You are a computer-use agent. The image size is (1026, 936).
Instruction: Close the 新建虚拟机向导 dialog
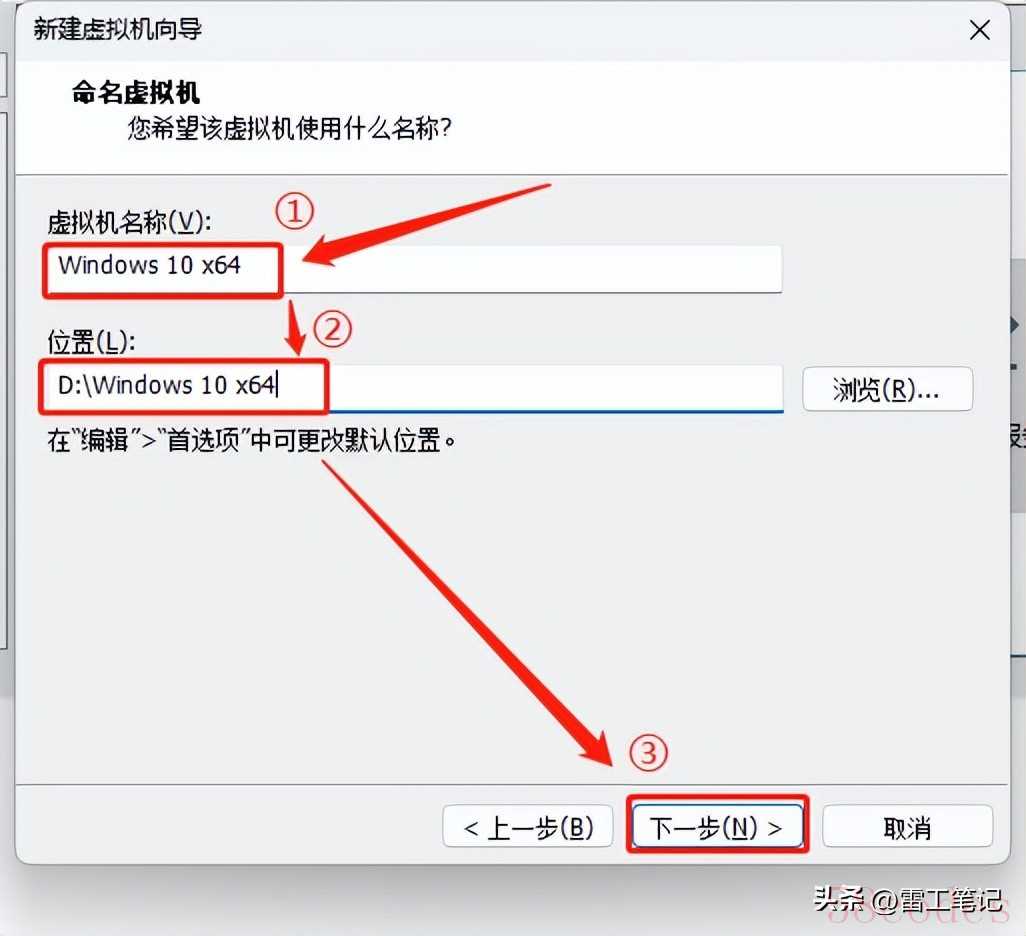tap(980, 30)
